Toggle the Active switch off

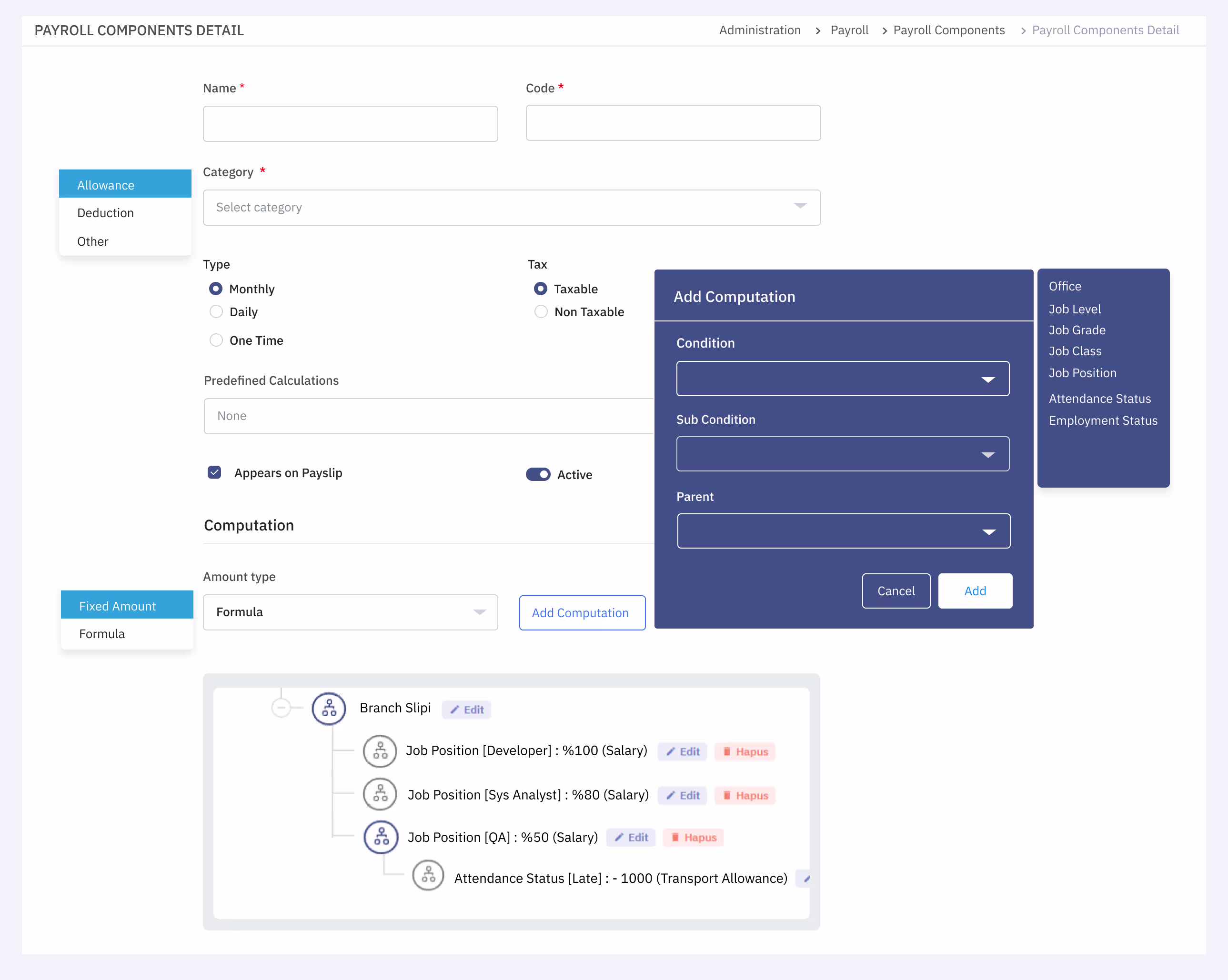click(538, 474)
